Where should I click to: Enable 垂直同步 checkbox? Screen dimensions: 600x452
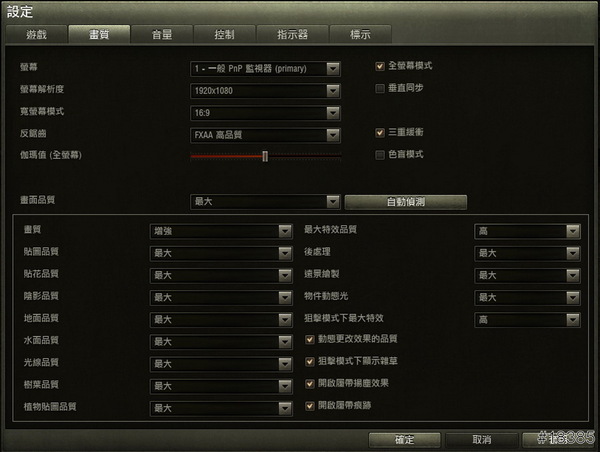(380, 88)
